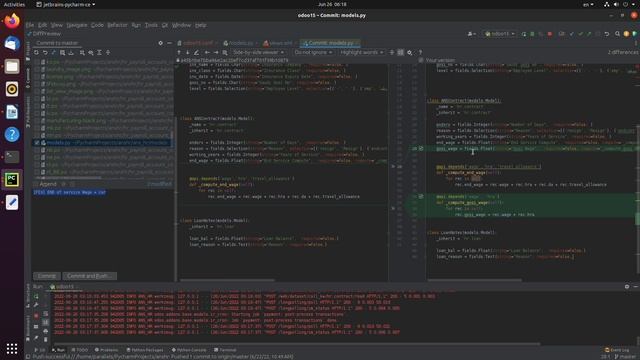Open the Problems tool window
This screenshot has height=360, width=640.
pos(106,350)
